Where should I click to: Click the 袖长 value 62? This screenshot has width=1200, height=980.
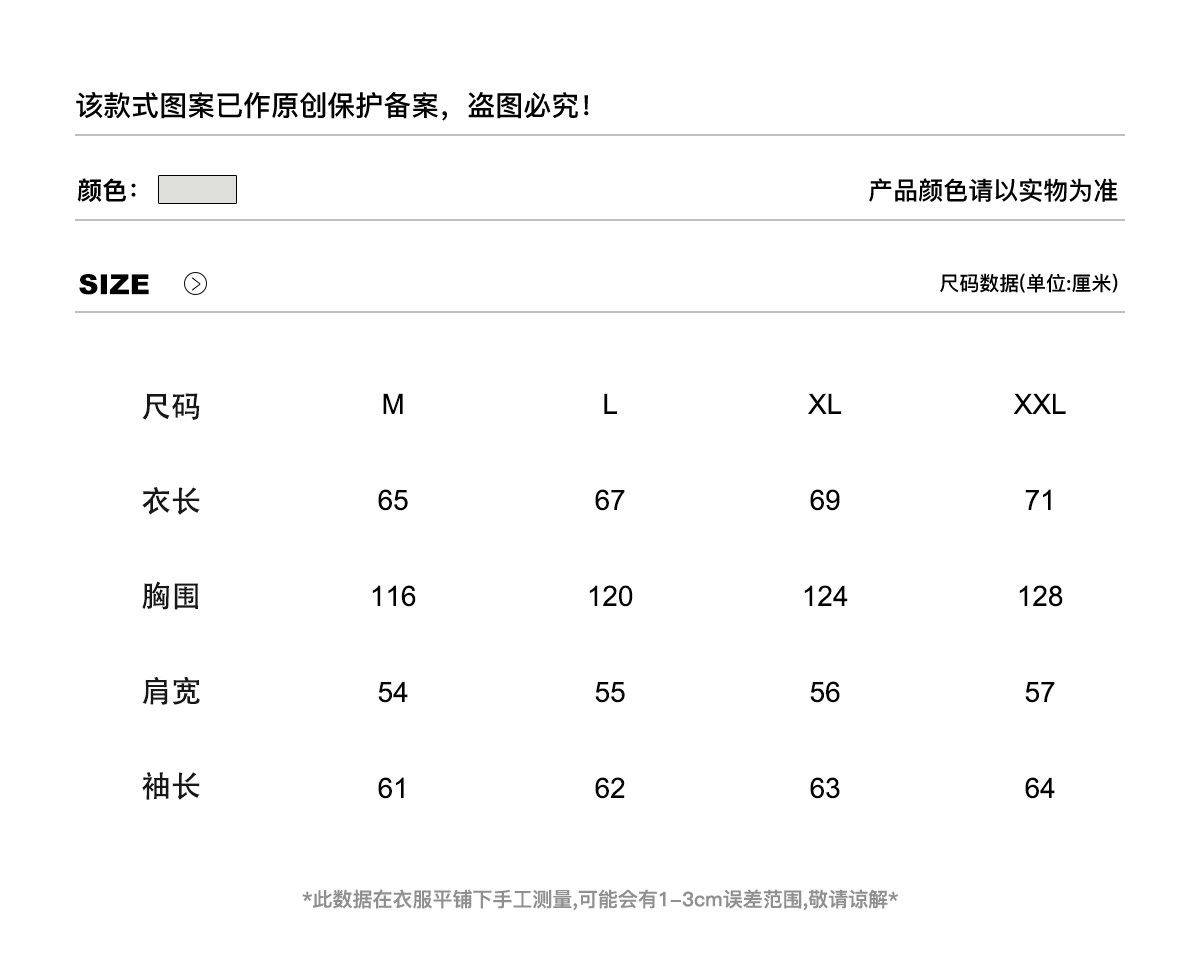(610, 788)
